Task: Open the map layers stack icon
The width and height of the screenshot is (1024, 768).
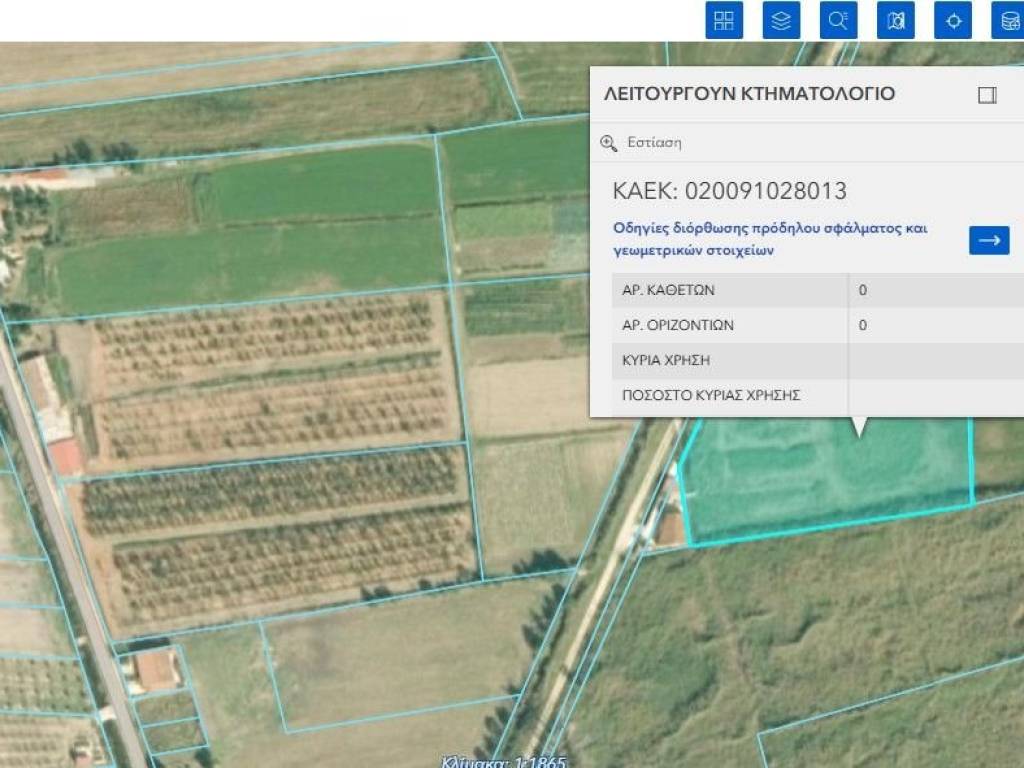Action: point(781,20)
